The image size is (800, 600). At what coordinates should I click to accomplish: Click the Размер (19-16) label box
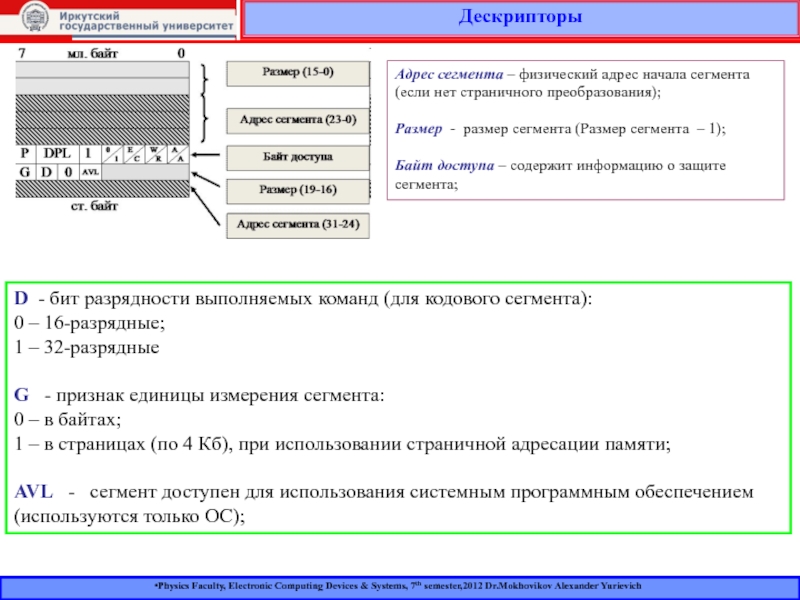coord(298,190)
